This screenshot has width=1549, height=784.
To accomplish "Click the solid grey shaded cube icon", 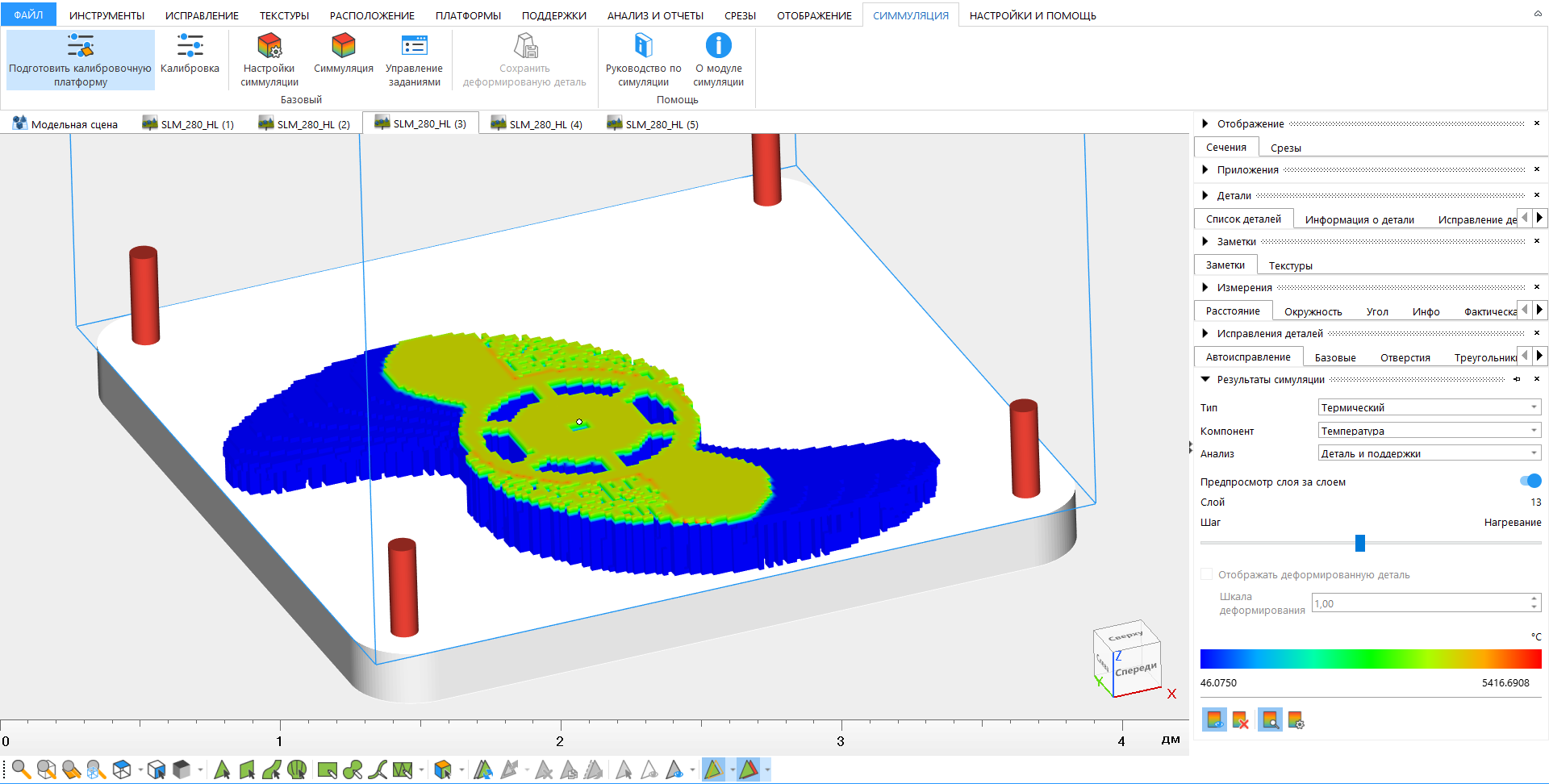I will [182, 769].
